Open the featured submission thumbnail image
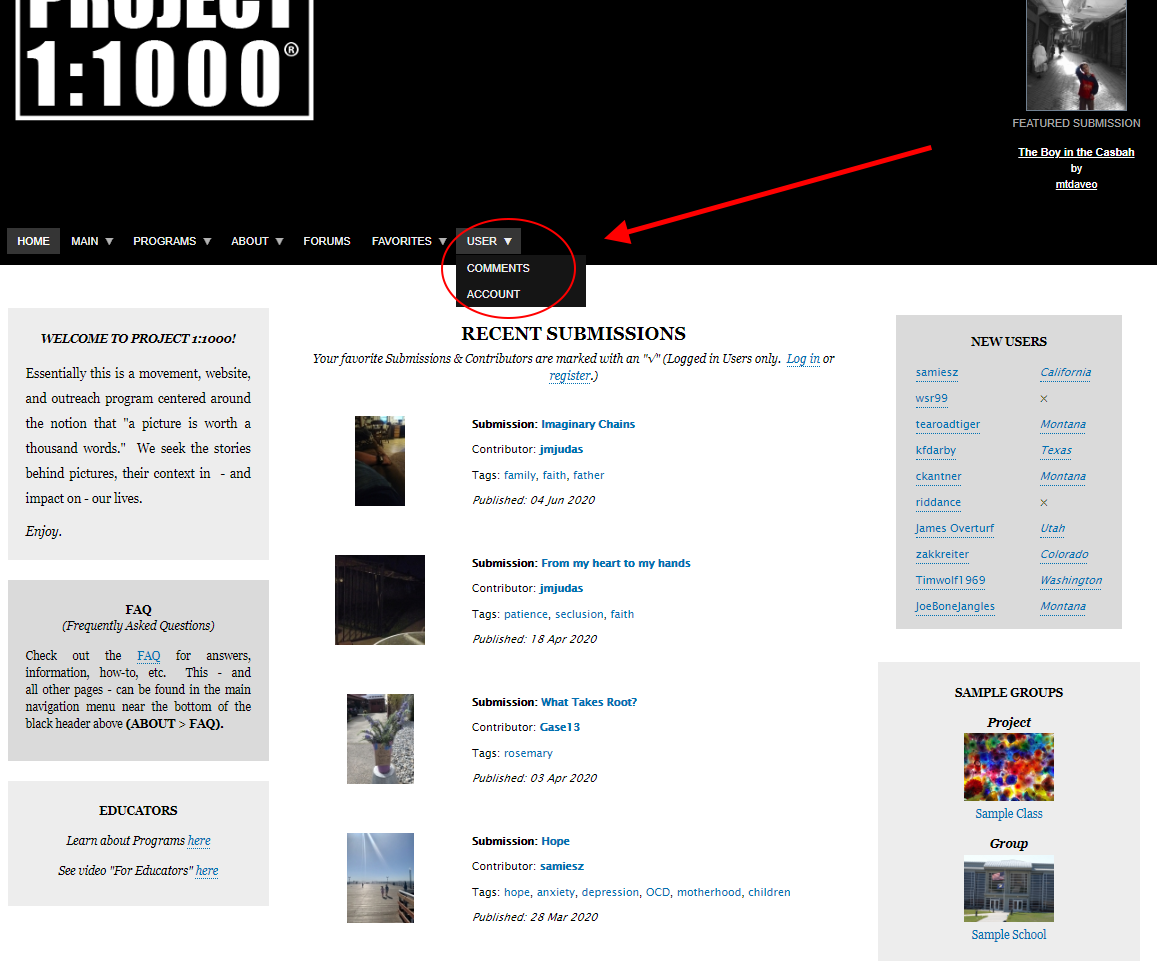Image resolution: width=1157 pixels, height=961 pixels. (1076, 55)
